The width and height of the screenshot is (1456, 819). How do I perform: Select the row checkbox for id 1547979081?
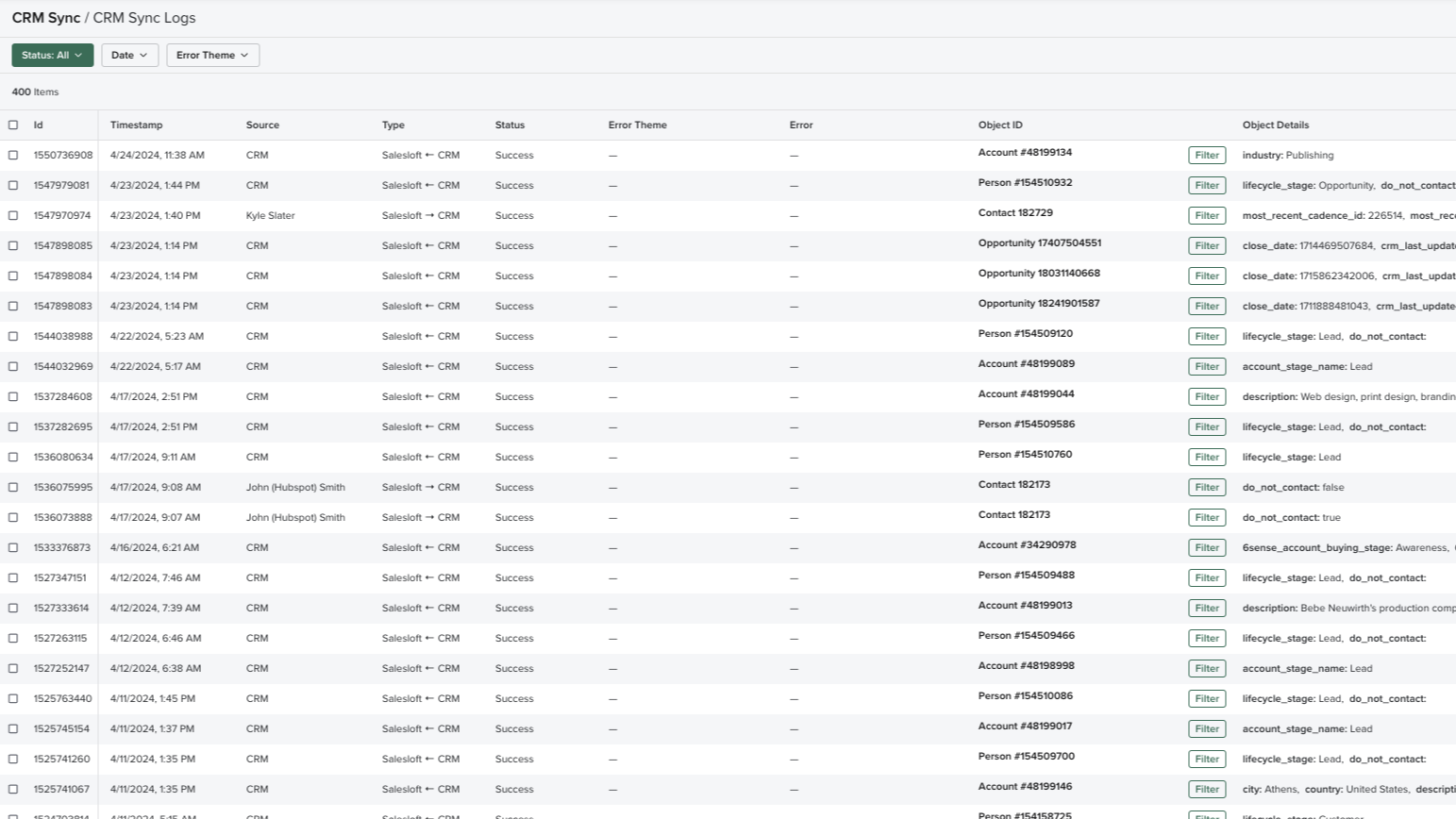click(13, 185)
